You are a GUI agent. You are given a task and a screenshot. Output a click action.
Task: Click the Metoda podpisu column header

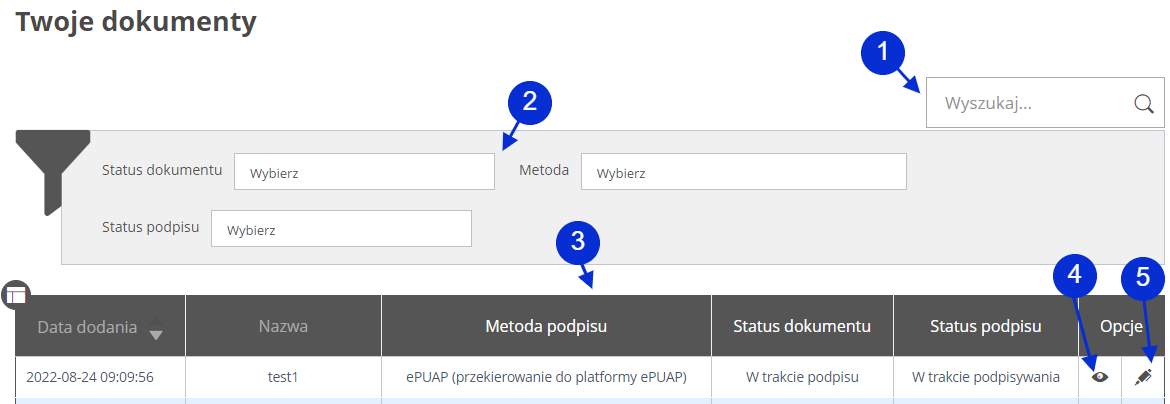(546, 326)
